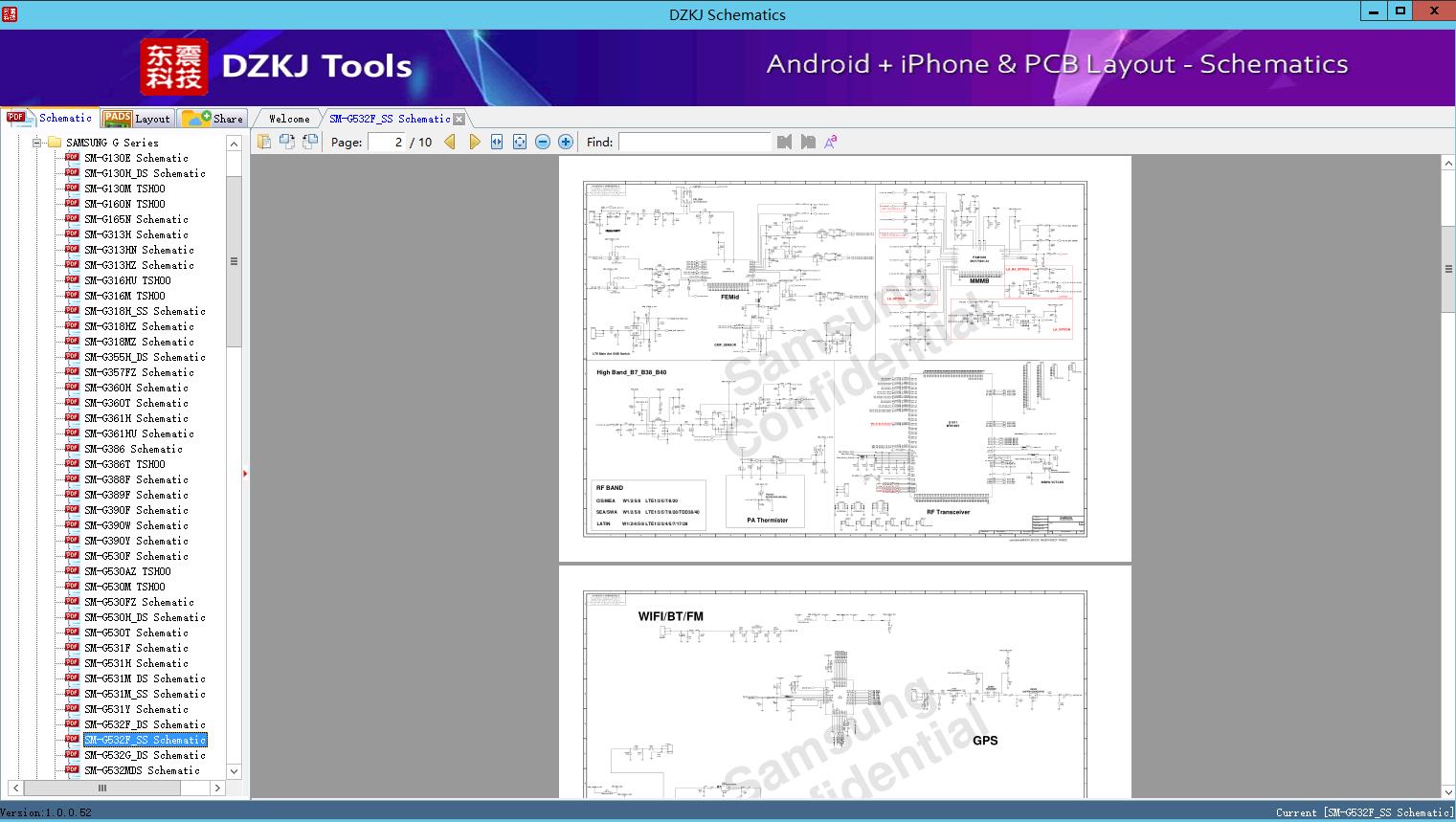Open SM-G130H_DS Schematic in the tree
This screenshot has width=1456, height=822.
145,173
